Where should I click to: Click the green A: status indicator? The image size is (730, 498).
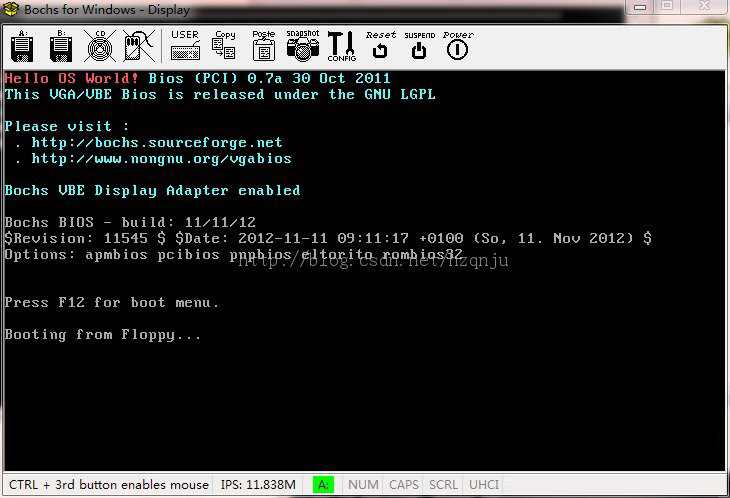tap(323, 485)
